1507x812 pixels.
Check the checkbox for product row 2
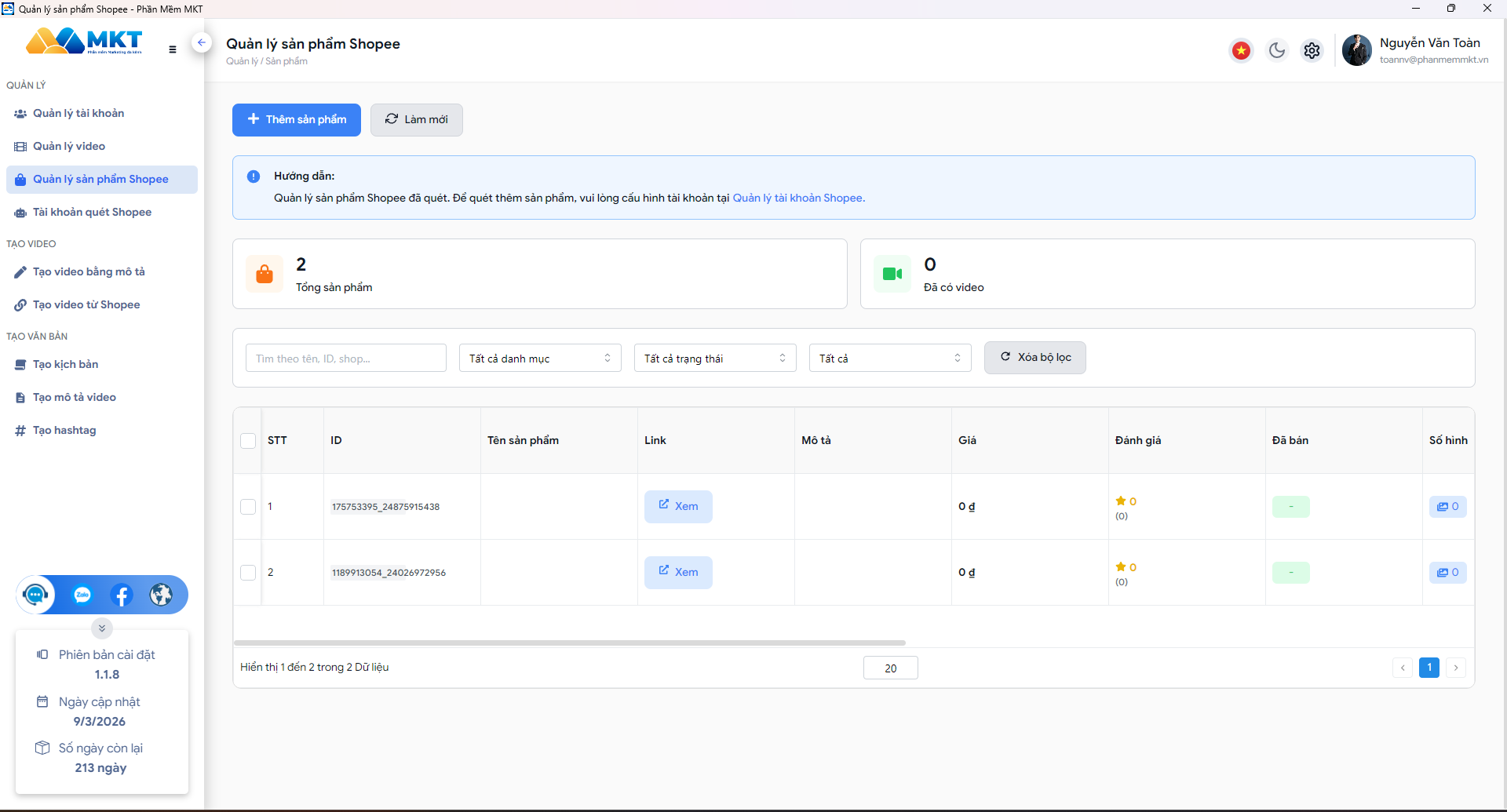[x=248, y=573]
